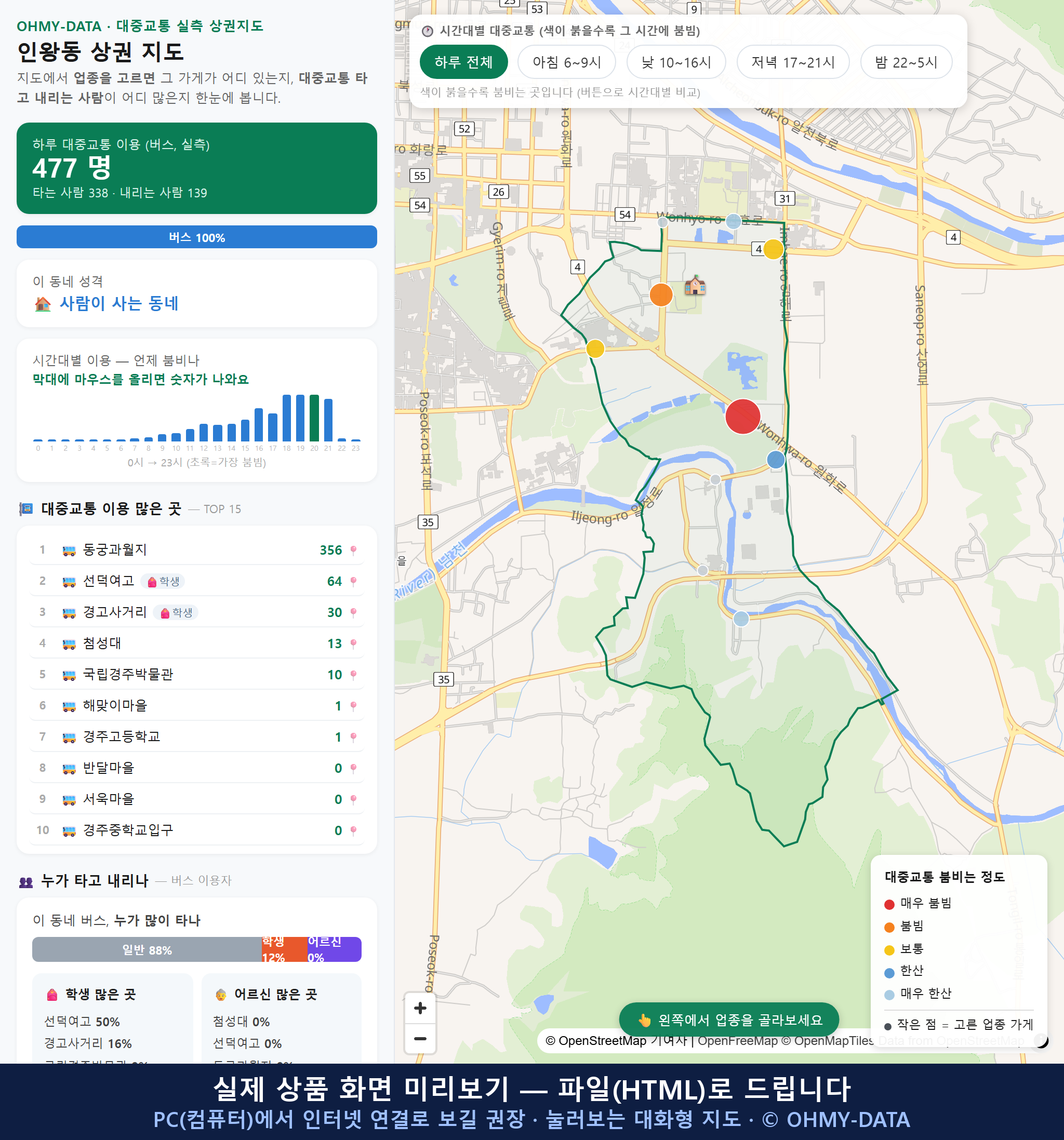This screenshot has height=1140, width=1064.
Task: Switch to 저녁 17~21시 time filter
Action: [793, 62]
